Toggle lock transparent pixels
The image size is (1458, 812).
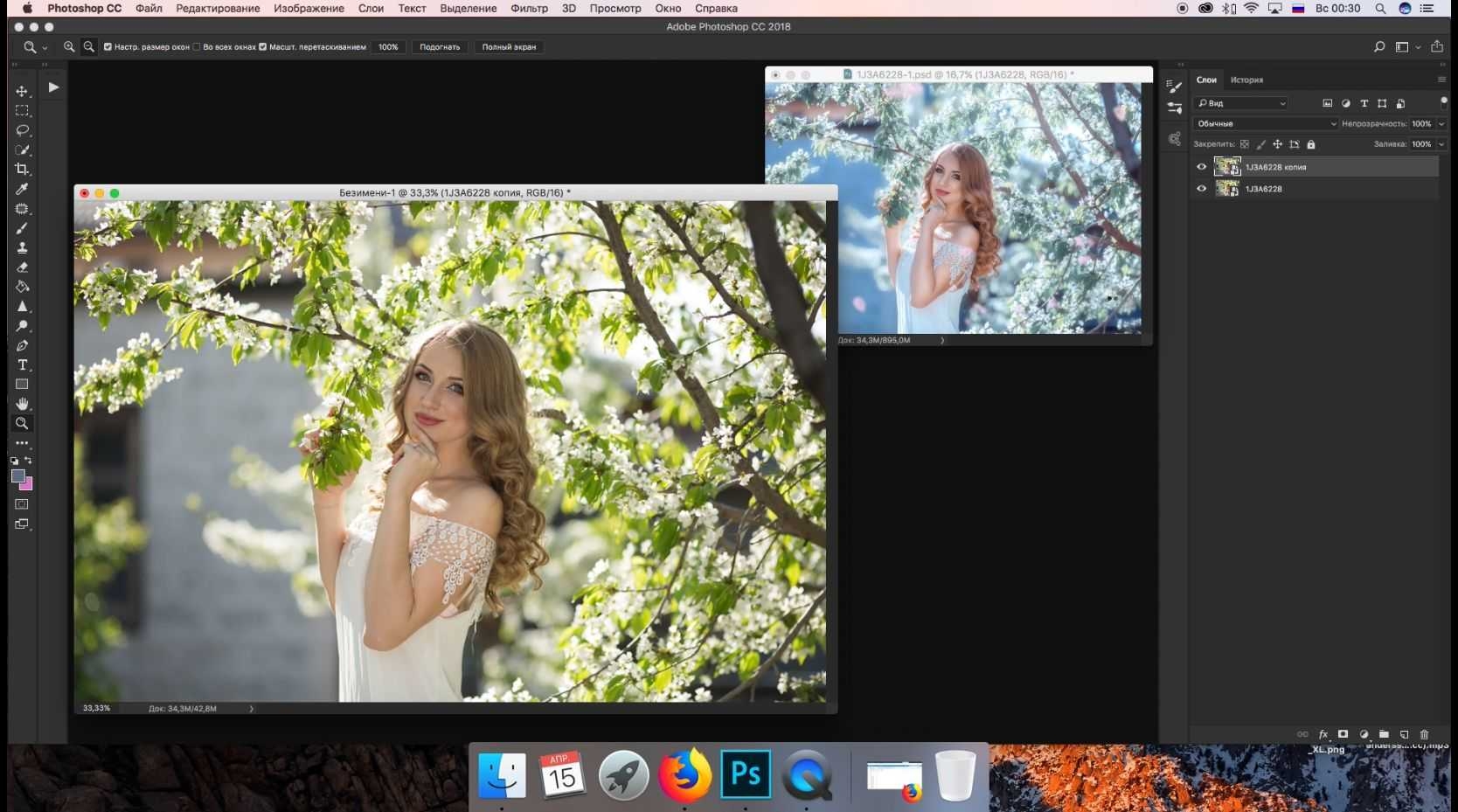[1245, 144]
